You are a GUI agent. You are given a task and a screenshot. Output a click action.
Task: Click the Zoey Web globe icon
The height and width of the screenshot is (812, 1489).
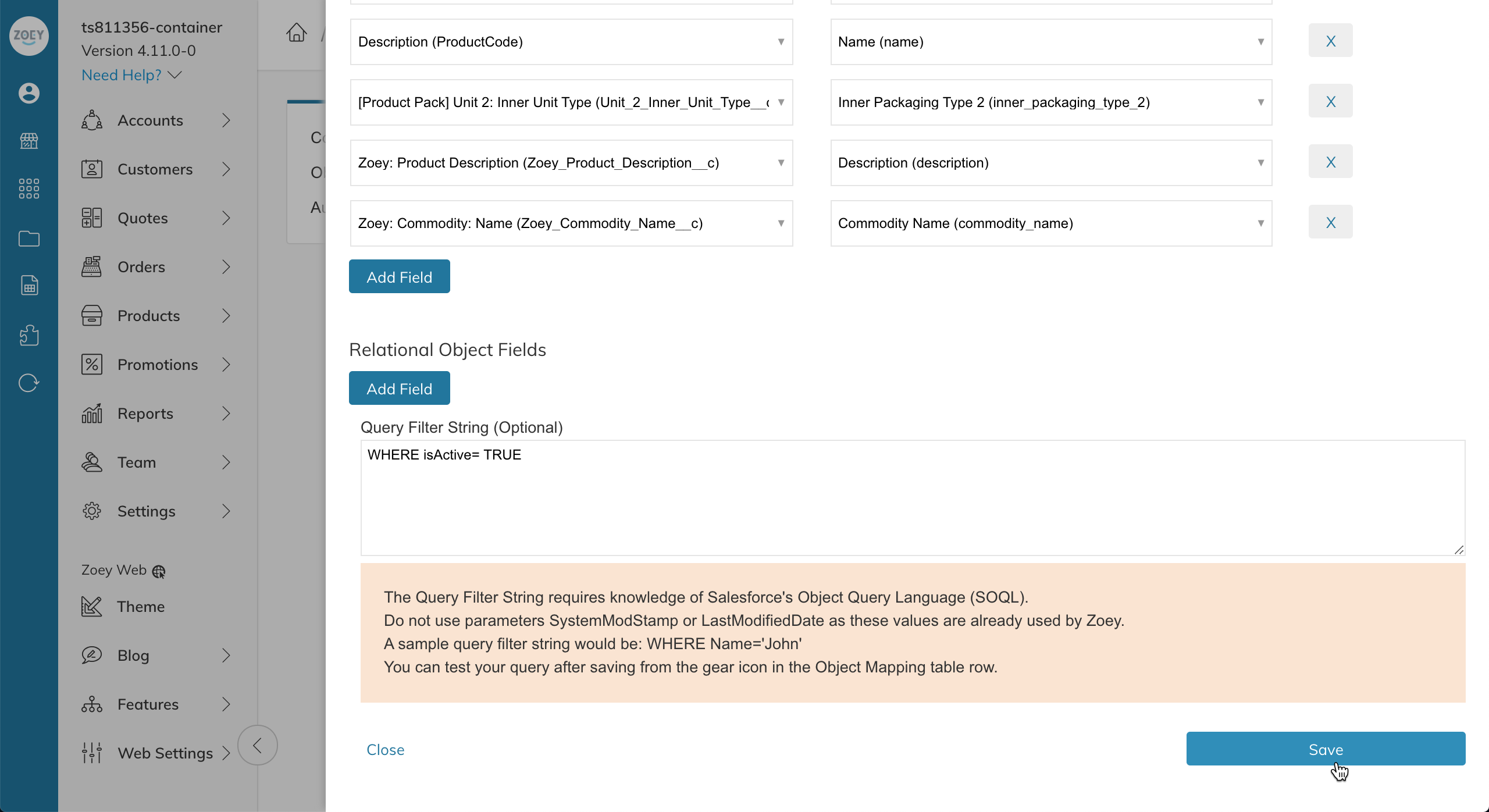click(x=159, y=571)
